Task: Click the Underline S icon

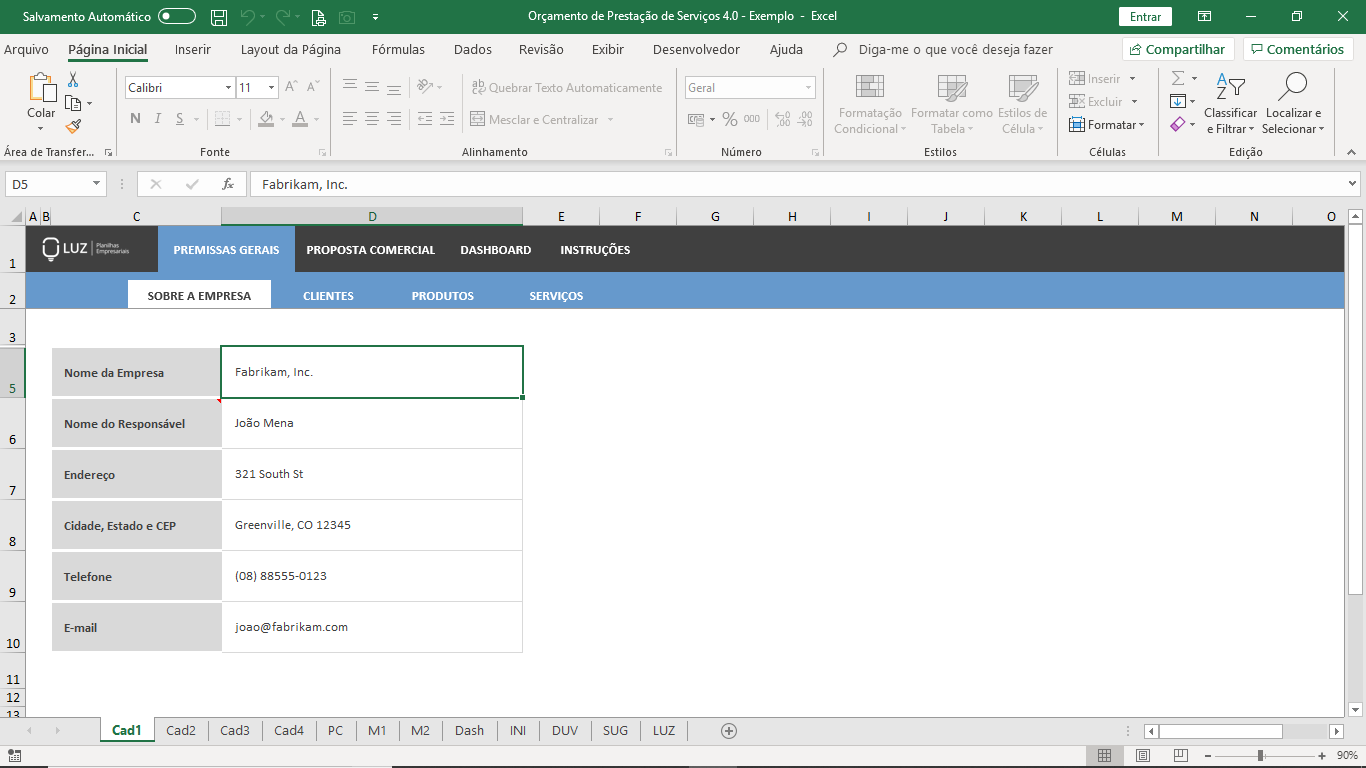Action: (x=180, y=119)
